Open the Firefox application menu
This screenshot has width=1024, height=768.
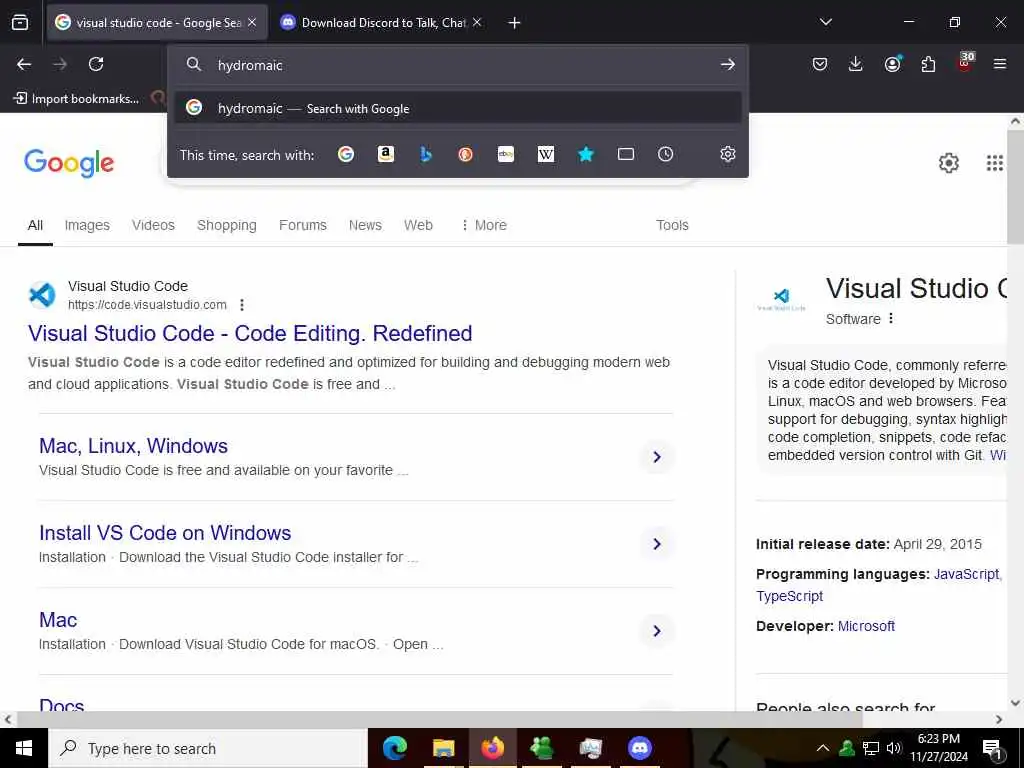[x=1000, y=64]
